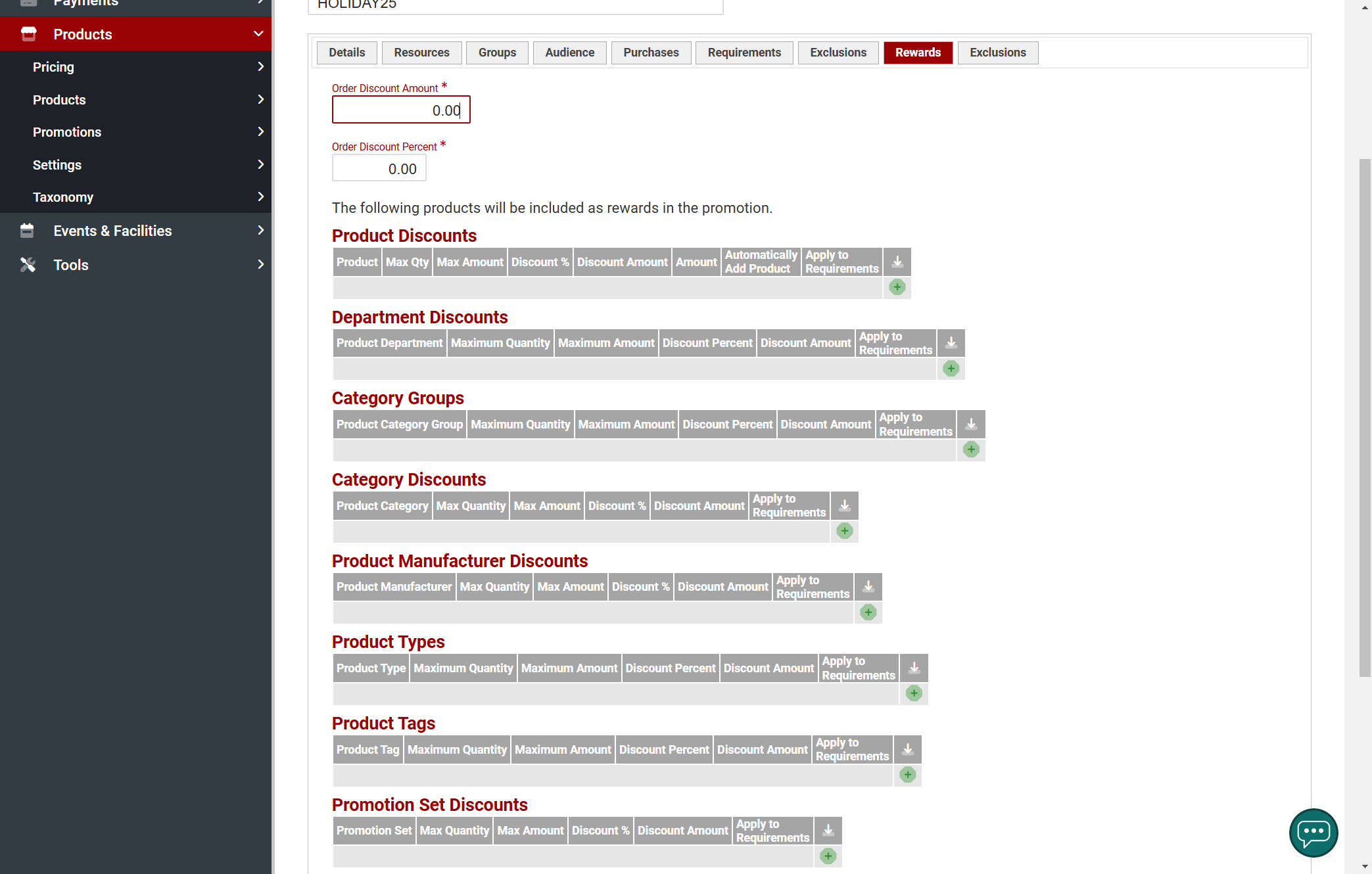1372x874 pixels.
Task: Switch to the Resources tab
Action: click(x=422, y=53)
